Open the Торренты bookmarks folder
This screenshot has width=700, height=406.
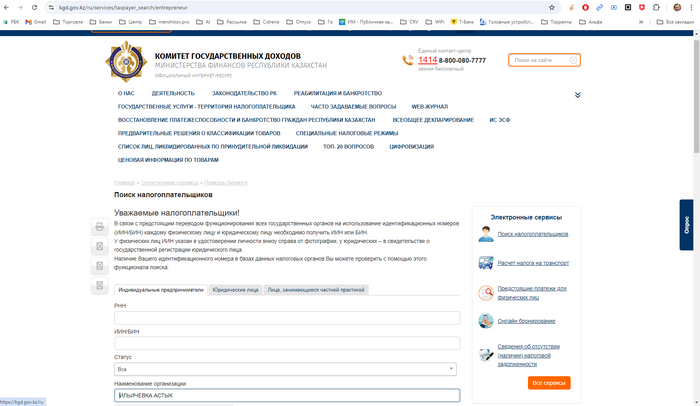click(556, 22)
